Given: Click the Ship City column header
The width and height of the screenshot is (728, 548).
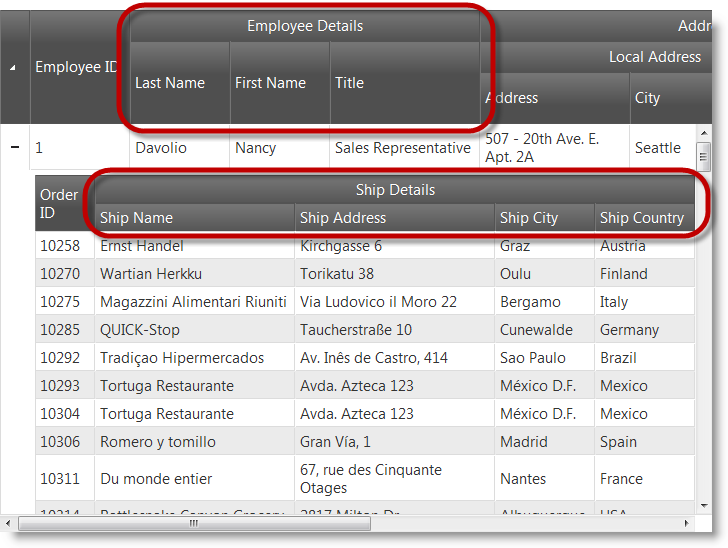Looking at the screenshot, I should pos(545,218).
